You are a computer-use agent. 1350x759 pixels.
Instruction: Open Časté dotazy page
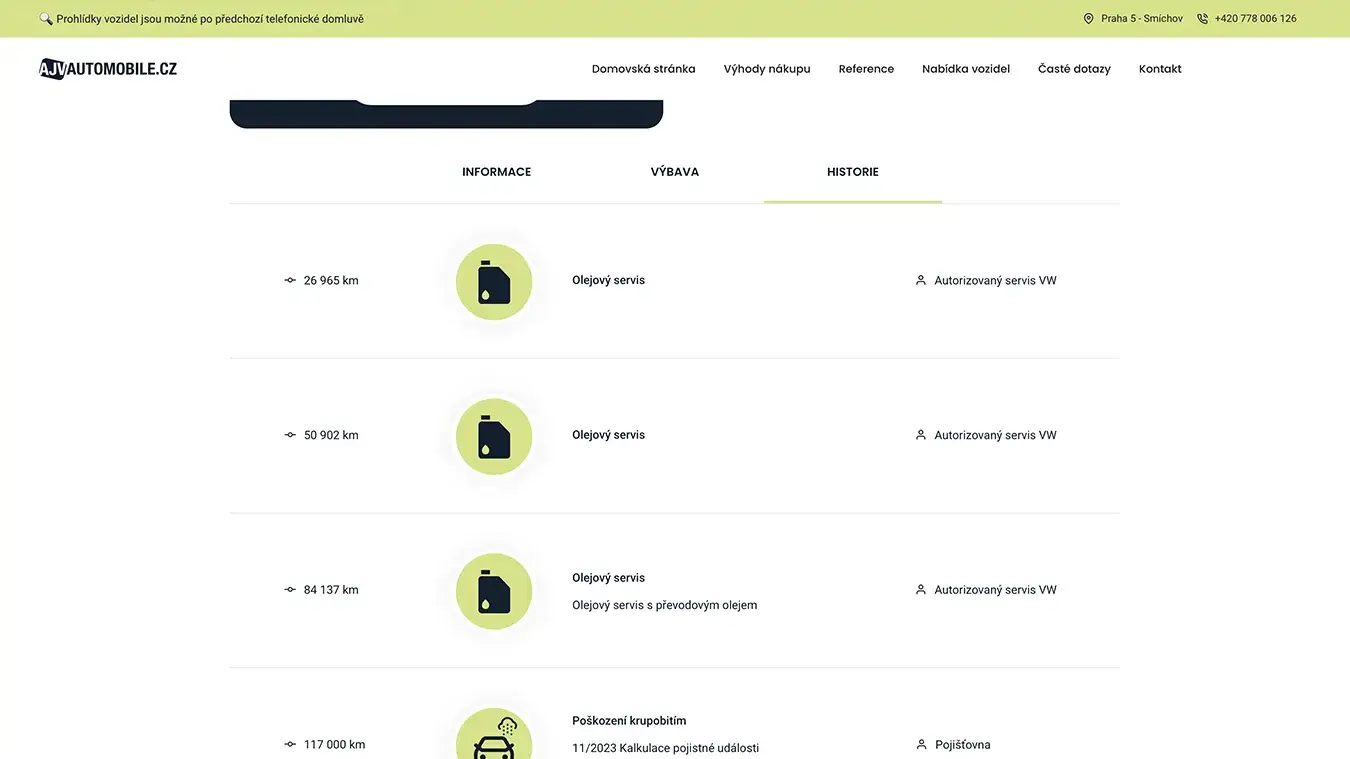[x=1074, y=69]
